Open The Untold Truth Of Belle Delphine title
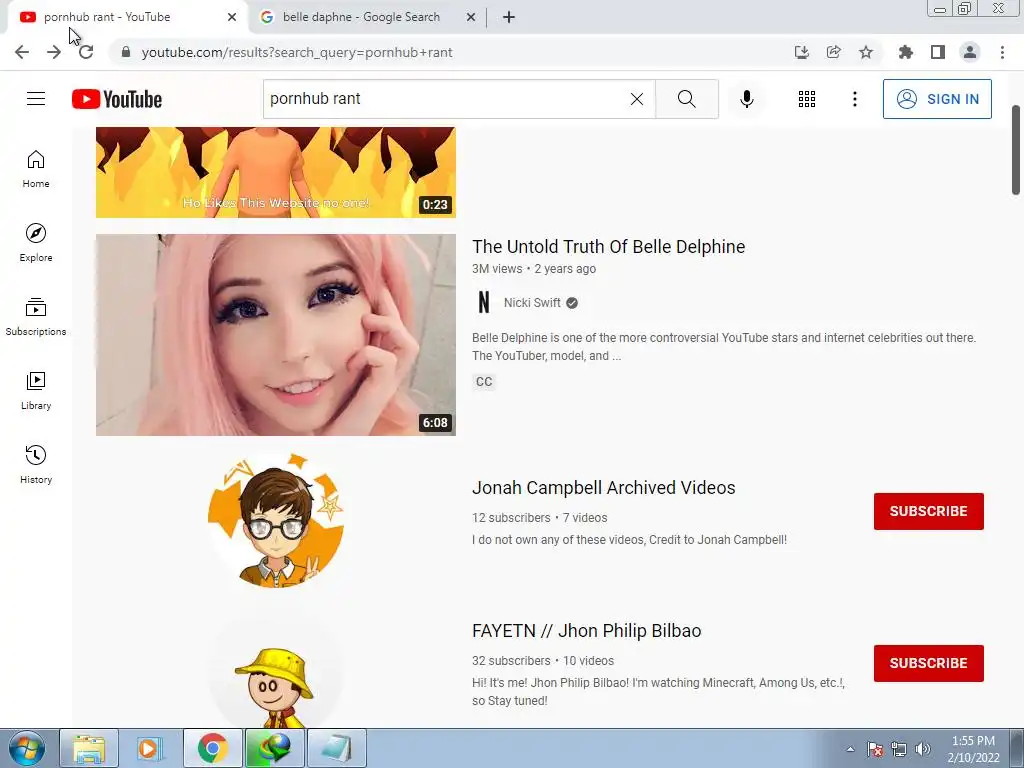This screenshot has width=1024, height=768. pyautogui.click(x=608, y=246)
